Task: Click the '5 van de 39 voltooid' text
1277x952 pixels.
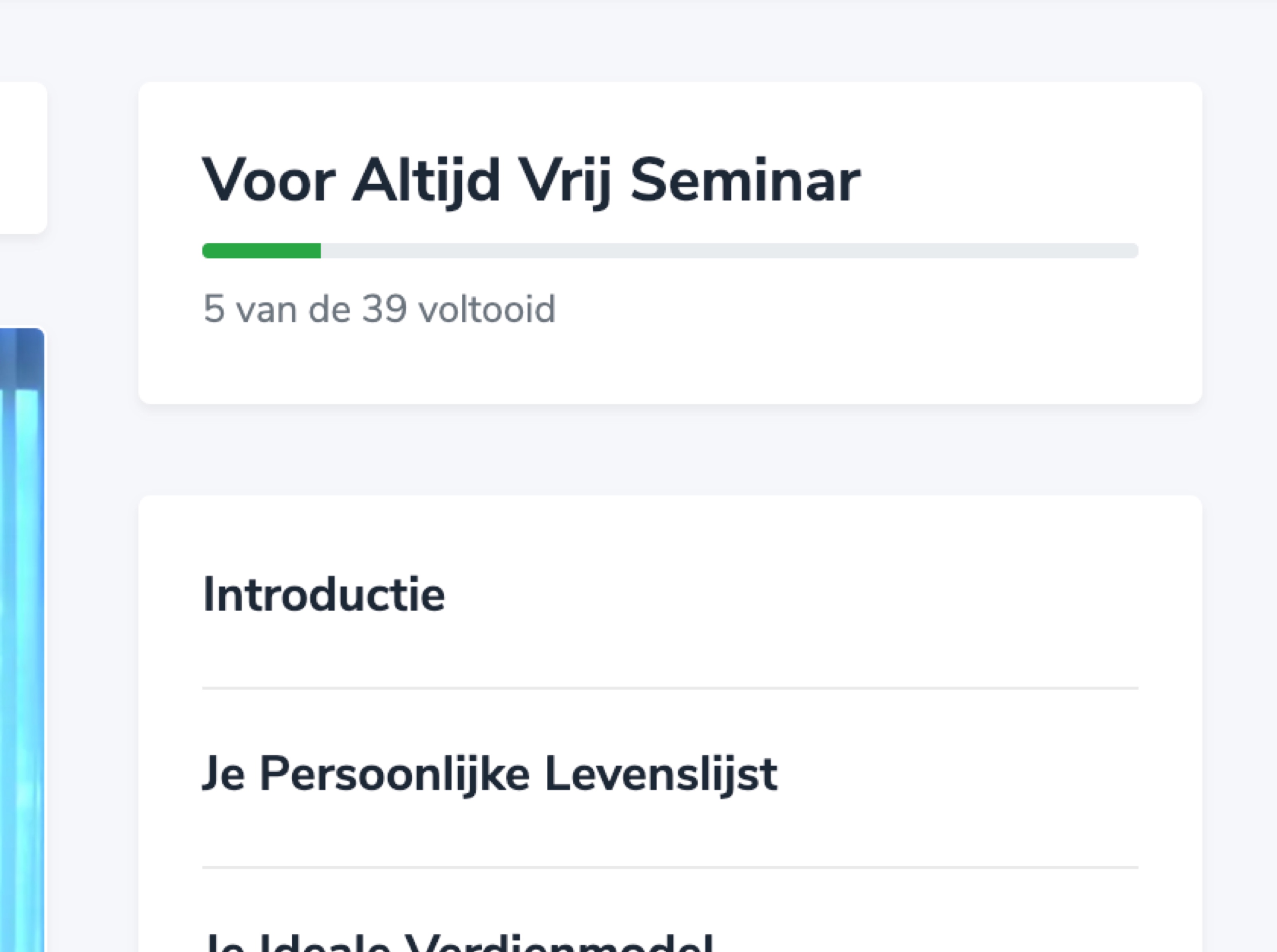Action: click(379, 309)
